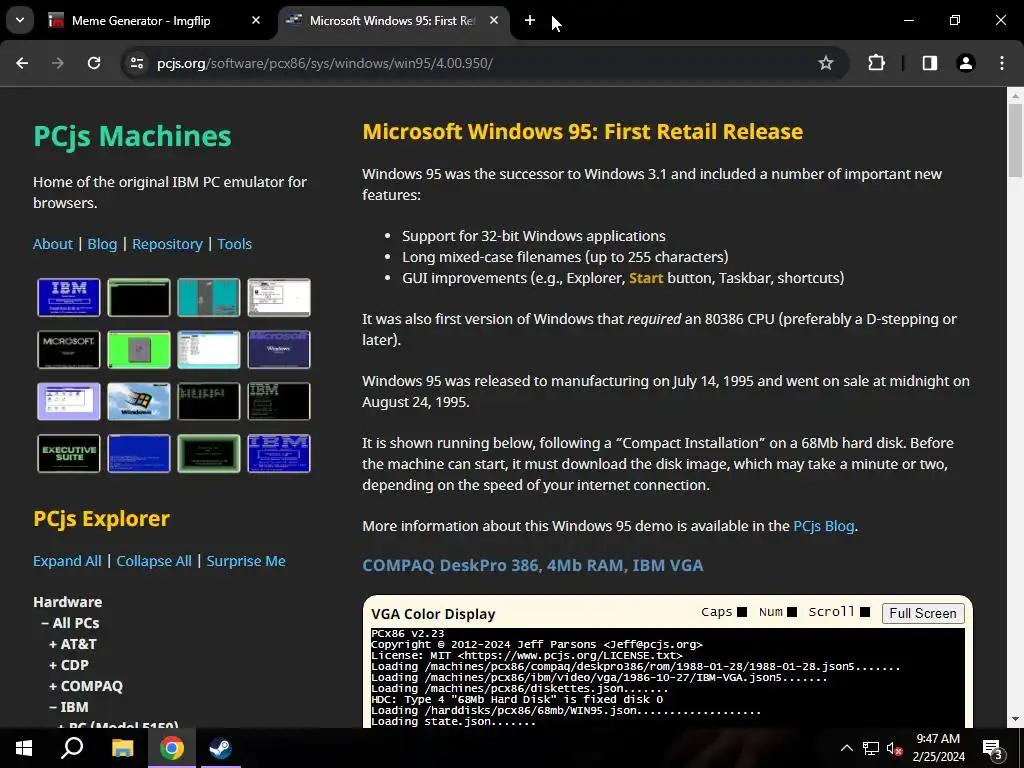
Task: Open Steam from the taskbar
Action: pyautogui.click(x=220, y=748)
